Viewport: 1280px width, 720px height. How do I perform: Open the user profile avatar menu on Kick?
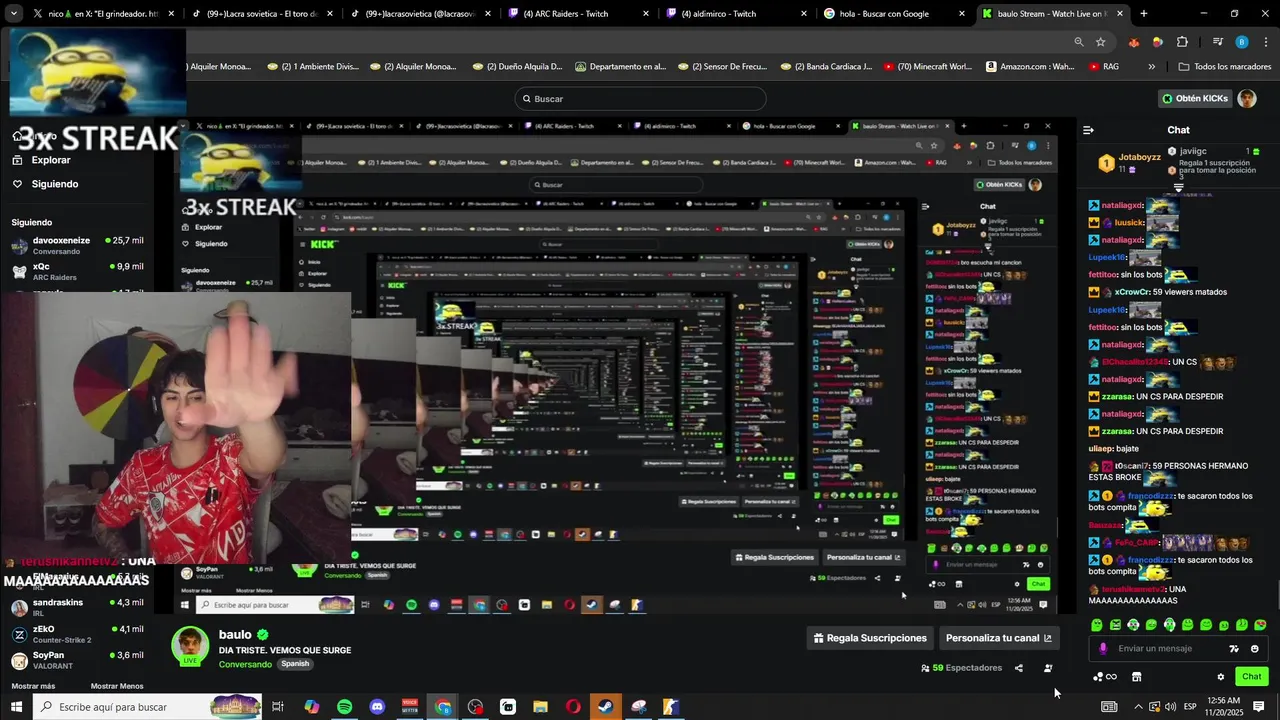1247,98
